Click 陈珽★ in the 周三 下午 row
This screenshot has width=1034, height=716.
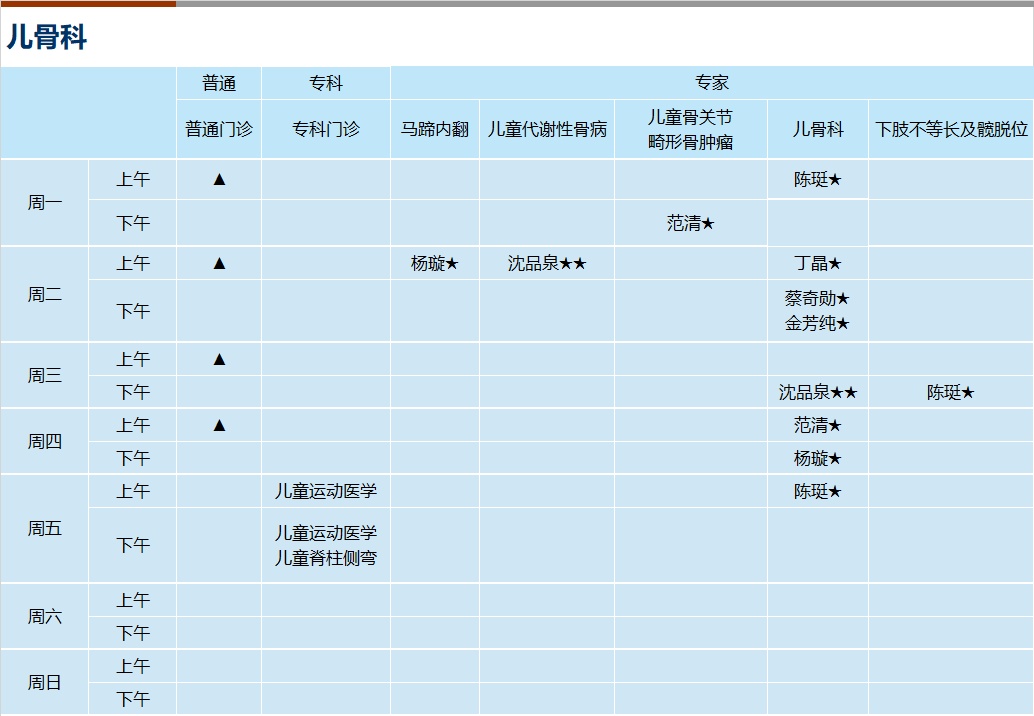950,392
